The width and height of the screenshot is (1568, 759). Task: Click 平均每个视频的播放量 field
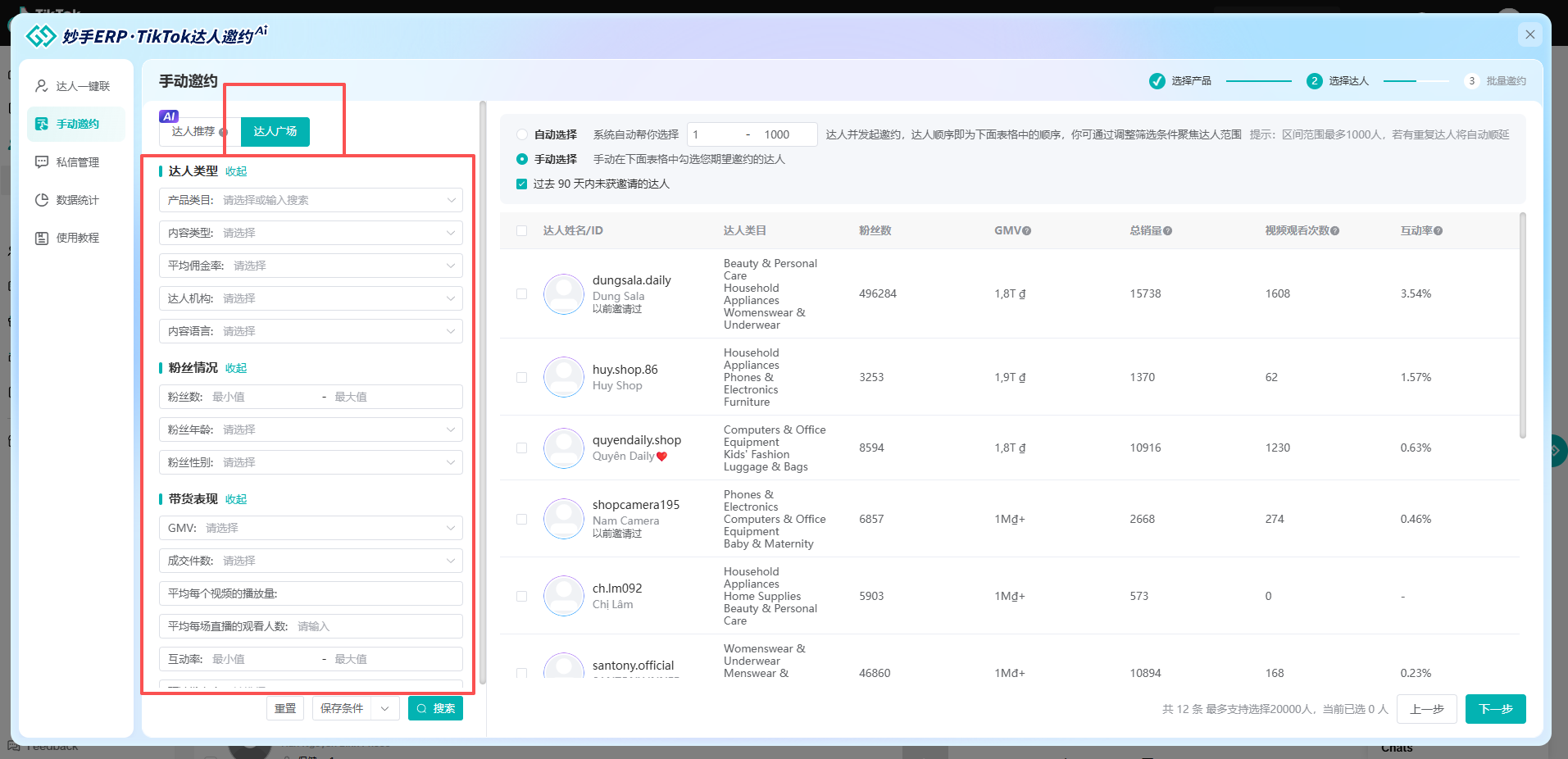pyautogui.click(x=311, y=593)
